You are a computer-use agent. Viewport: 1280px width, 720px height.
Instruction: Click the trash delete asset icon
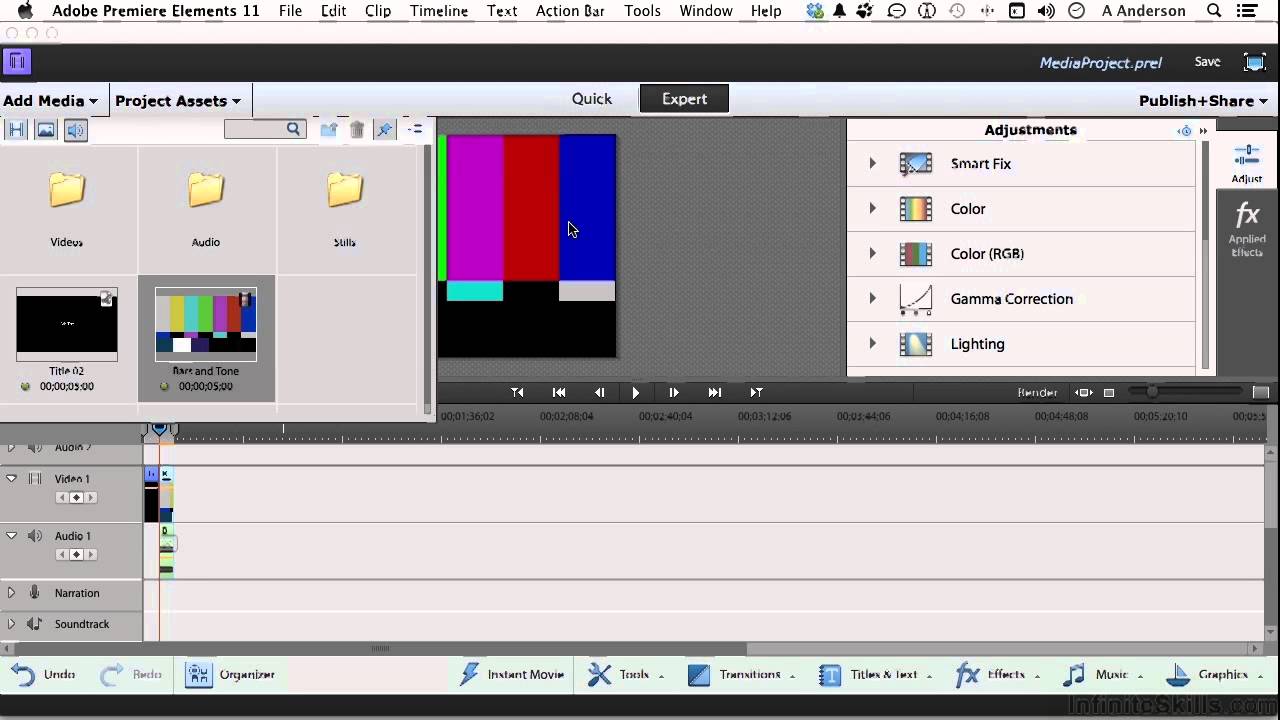[357, 130]
